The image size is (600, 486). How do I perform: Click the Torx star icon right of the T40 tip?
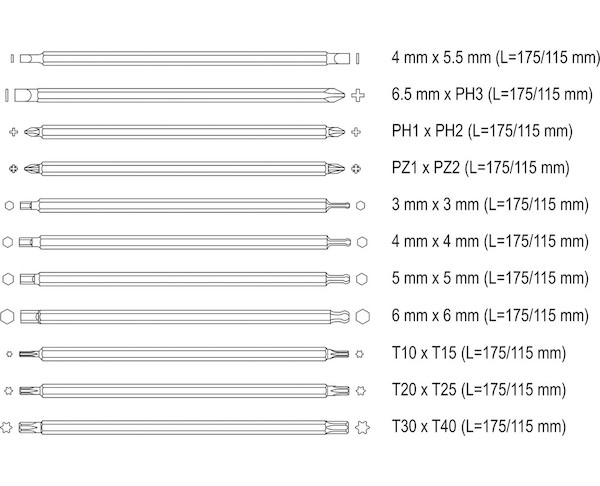point(362,427)
